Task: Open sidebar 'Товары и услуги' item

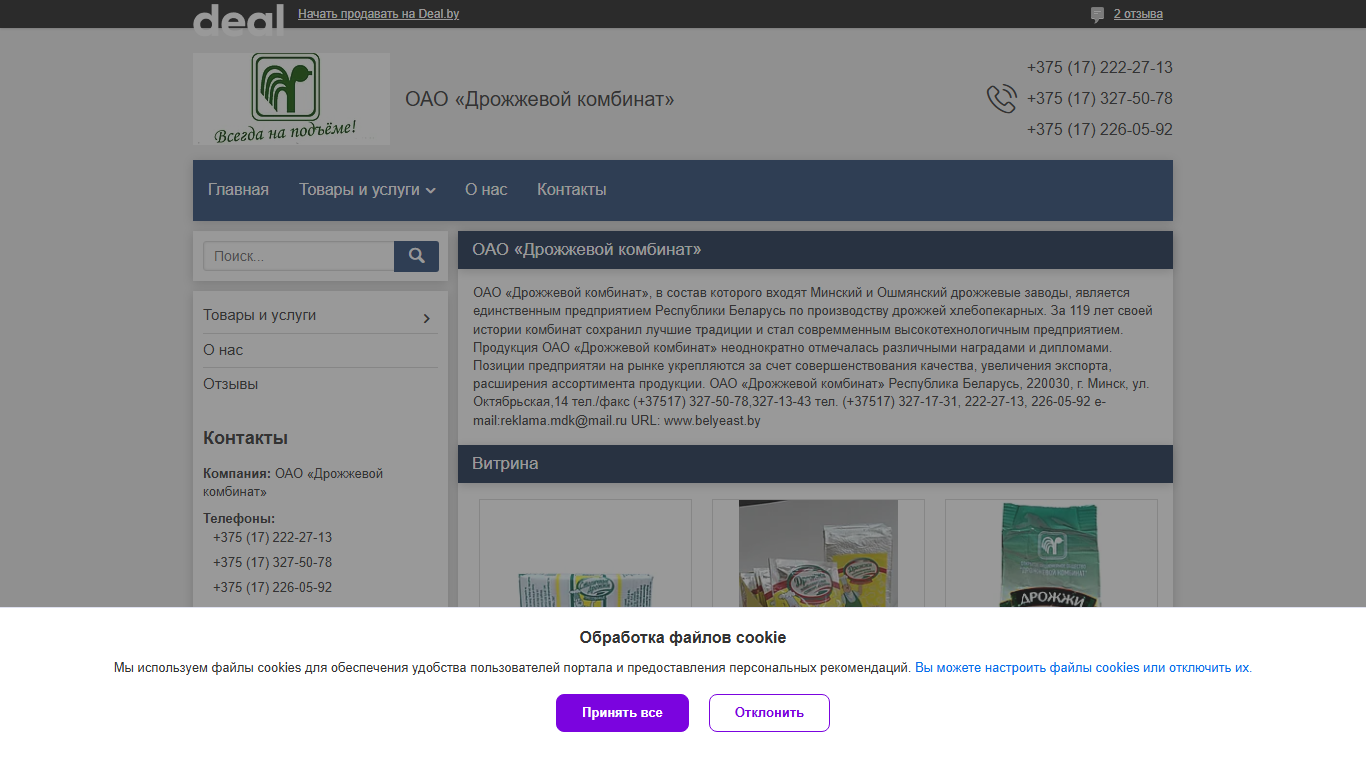Action: 259,315
